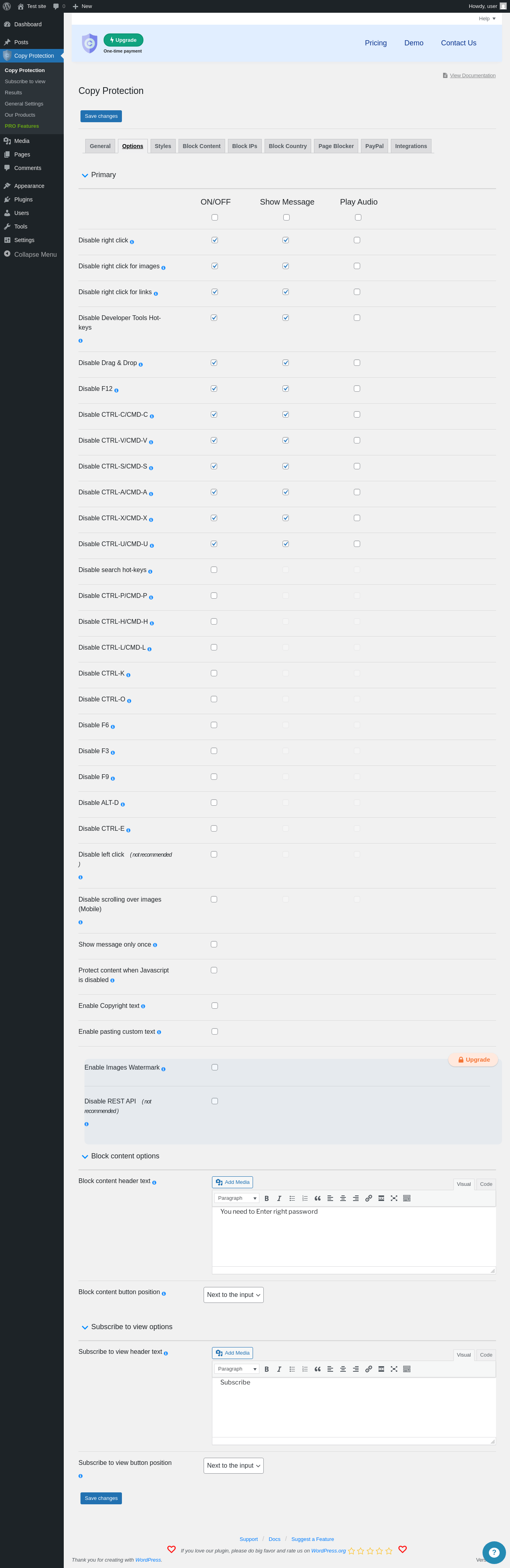Viewport: 510px width, 1568px height.
Task: Open the Block Country tab
Action: [x=288, y=146]
